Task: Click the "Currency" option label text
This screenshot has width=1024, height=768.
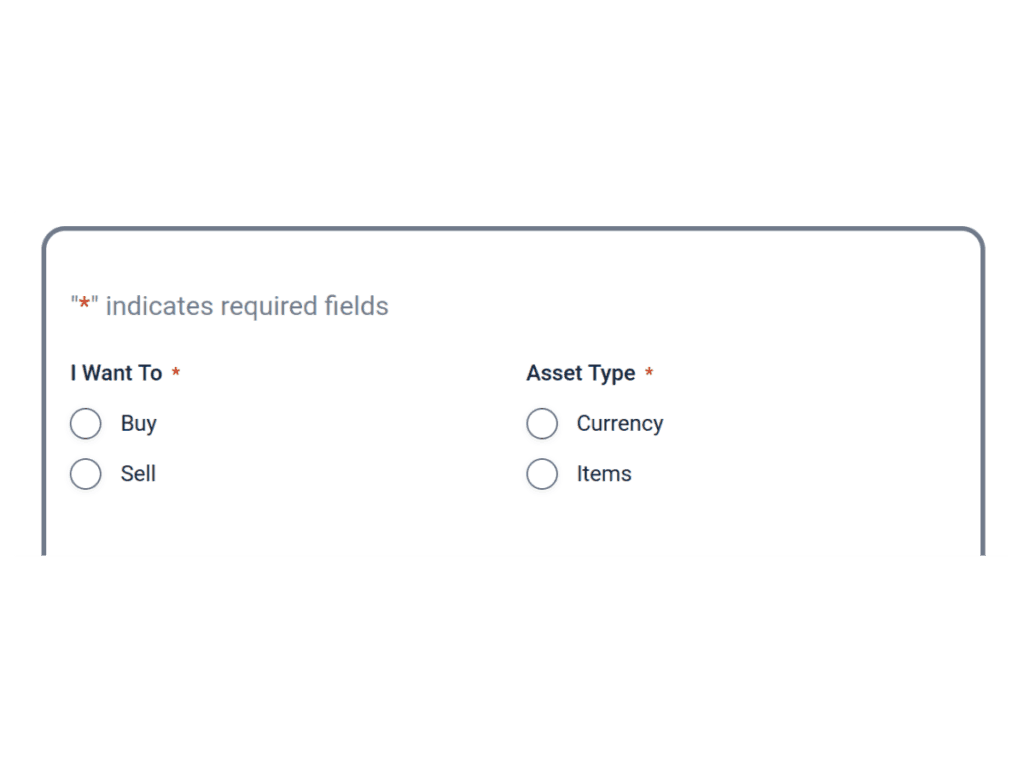Action: tap(619, 424)
